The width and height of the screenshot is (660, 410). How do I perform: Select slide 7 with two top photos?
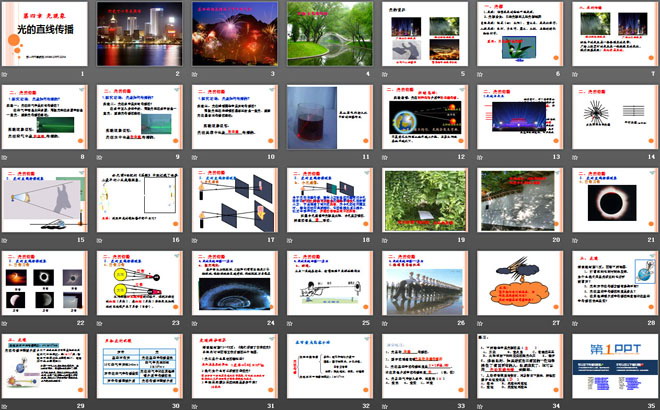(615, 34)
